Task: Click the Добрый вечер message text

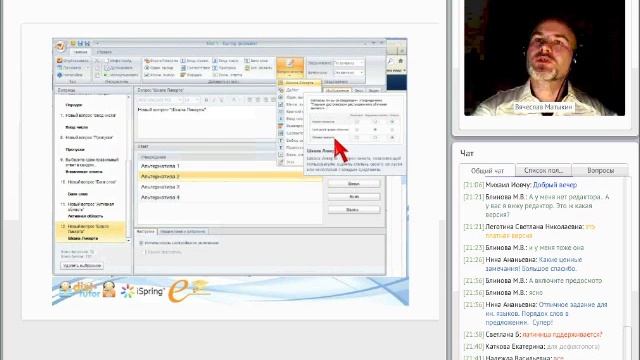Action: point(555,185)
